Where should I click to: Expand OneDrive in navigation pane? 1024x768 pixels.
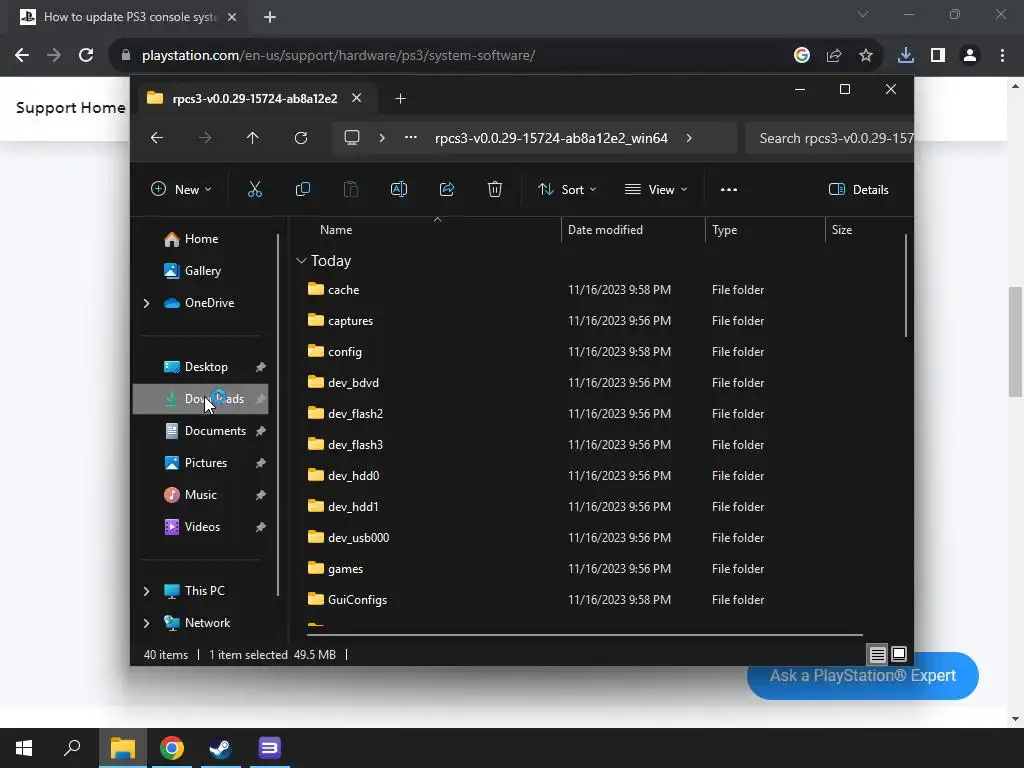click(x=146, y=303)
